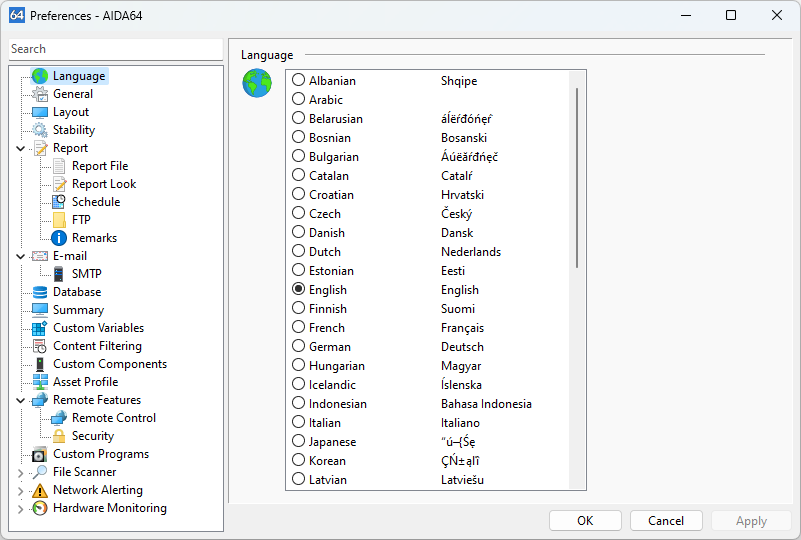Collapse the Remote Features tree node
The image size is (801, 540).
(20, 401)
